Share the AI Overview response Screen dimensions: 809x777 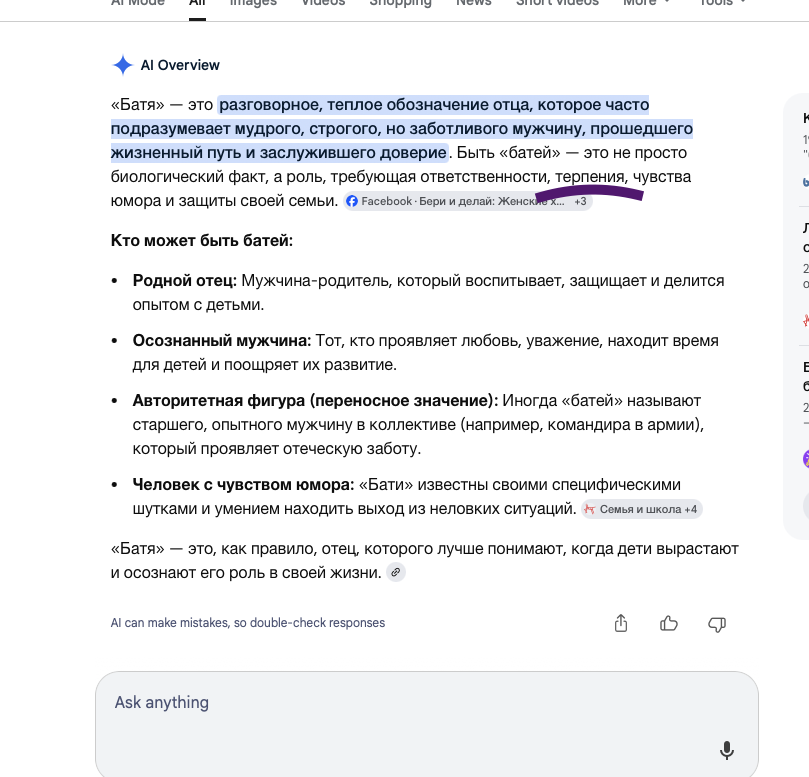coord(621,623)
